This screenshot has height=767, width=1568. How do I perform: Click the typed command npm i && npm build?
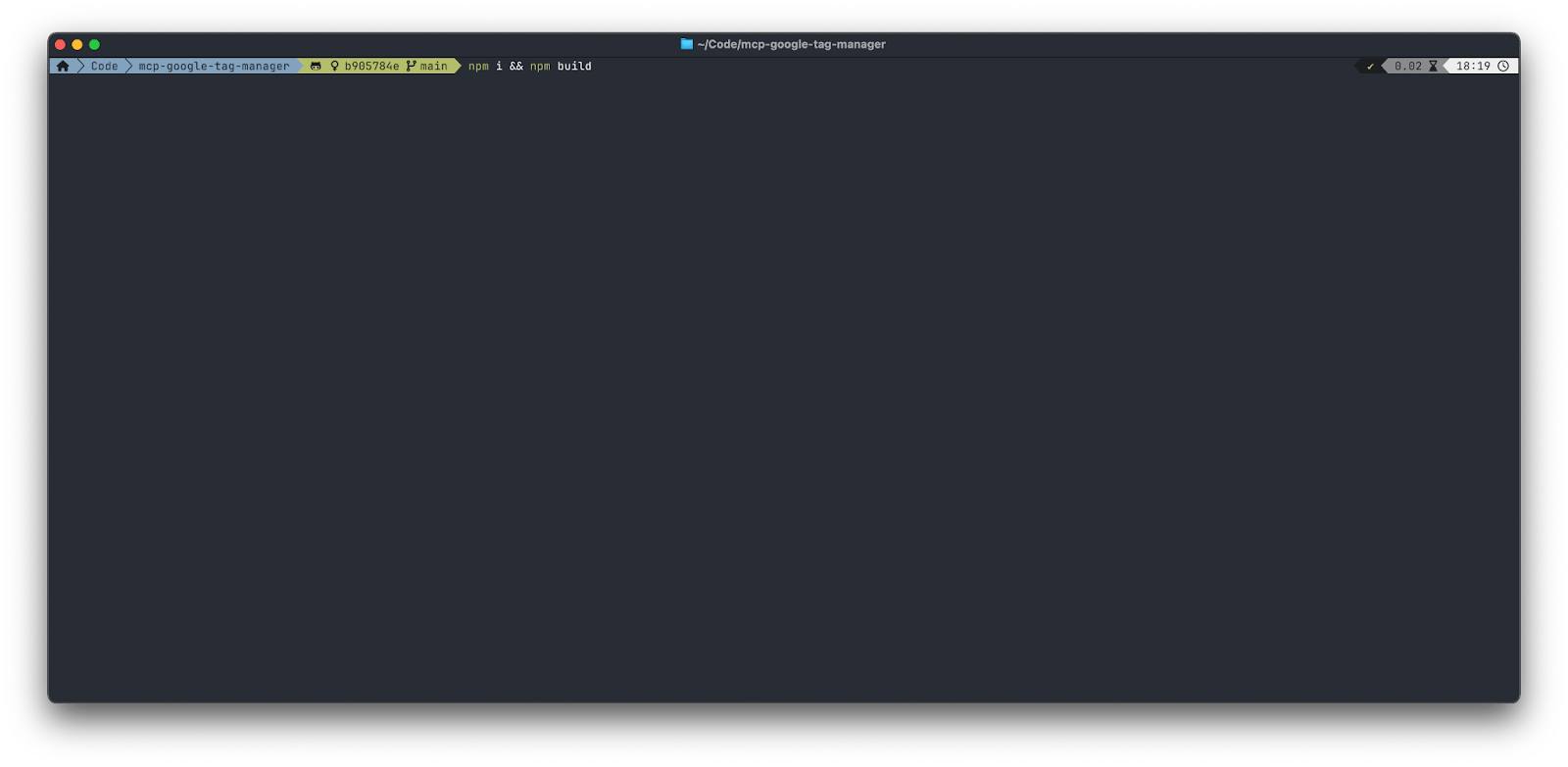coord(529,67)
